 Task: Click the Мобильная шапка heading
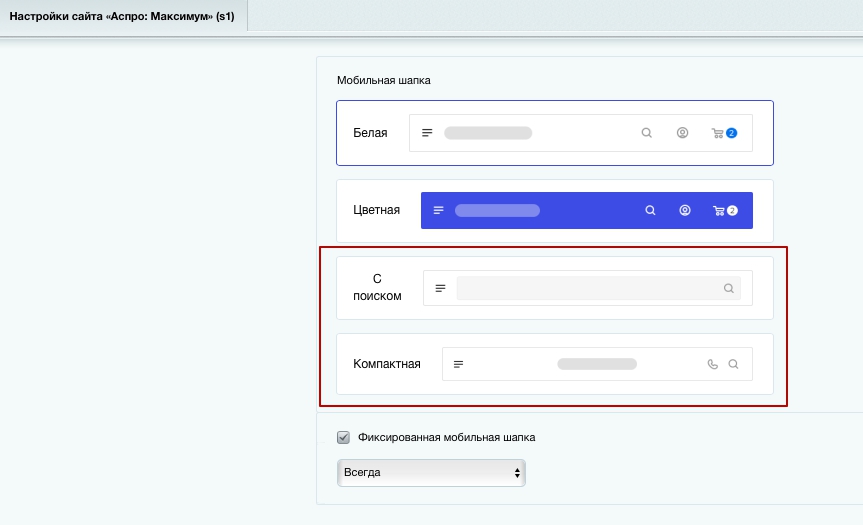click(x=384, y=80)
